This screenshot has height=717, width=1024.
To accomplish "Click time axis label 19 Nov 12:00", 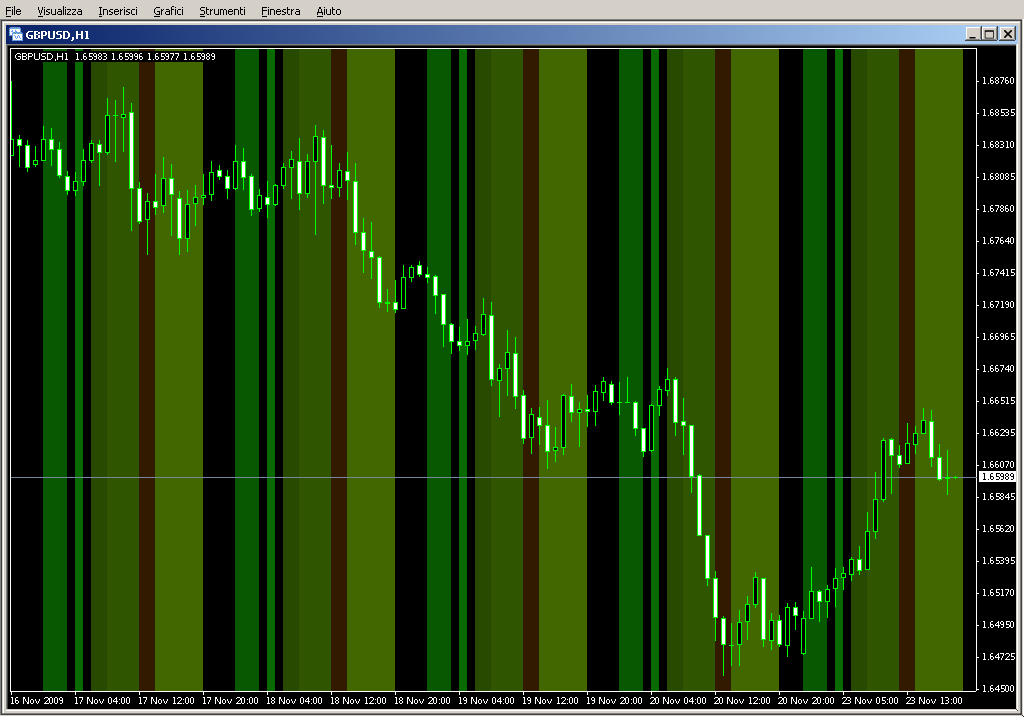I will point(551,701).
